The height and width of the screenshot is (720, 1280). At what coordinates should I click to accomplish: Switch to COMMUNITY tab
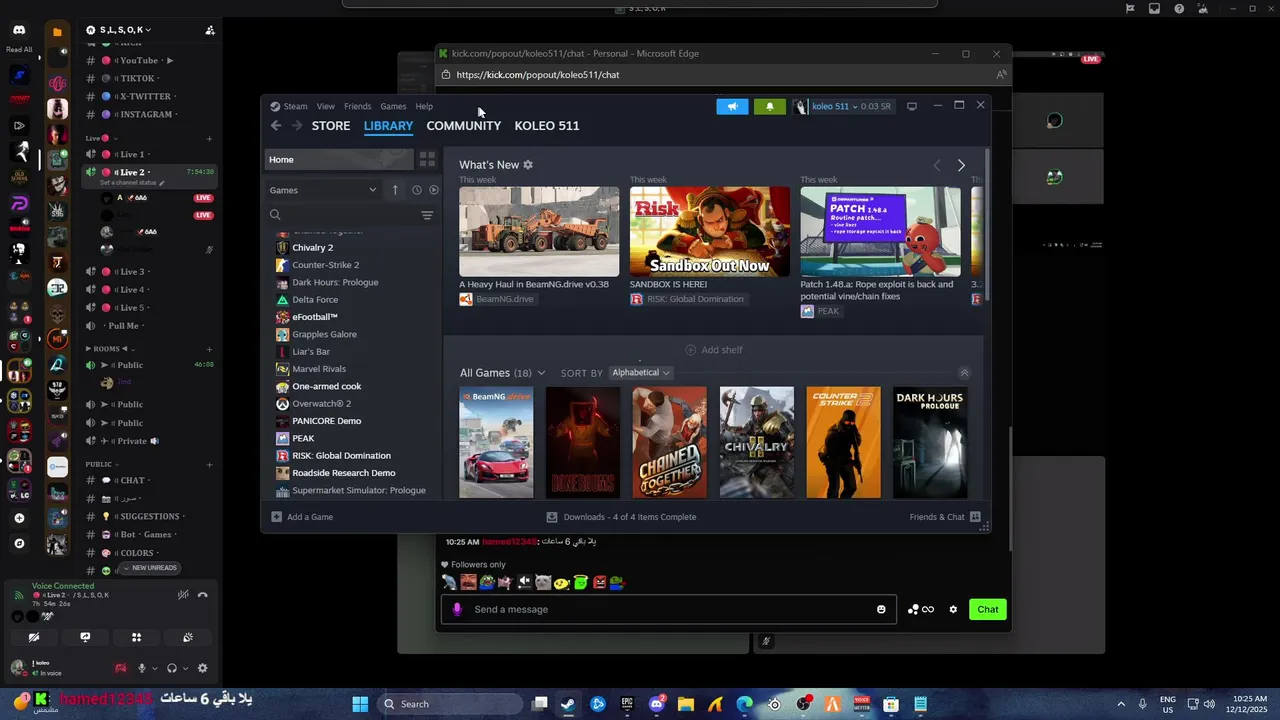pos(463,126)
